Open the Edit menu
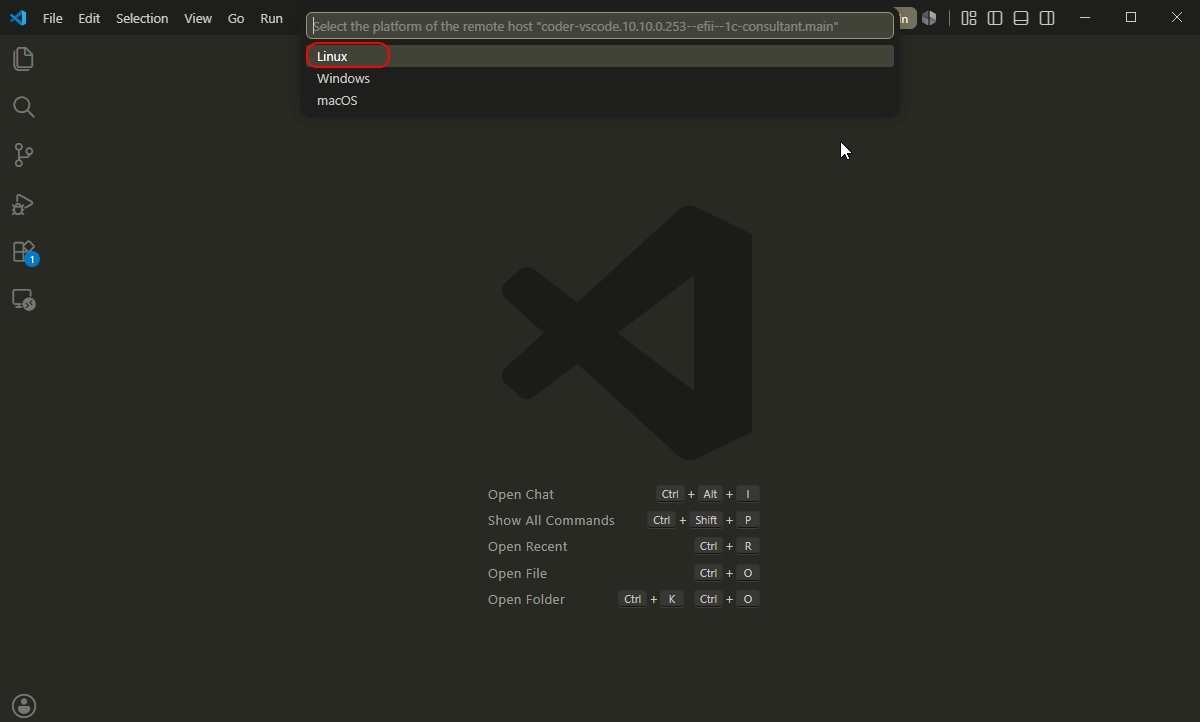The width and height of the screenshot is (1200, 722). (89, 18)
